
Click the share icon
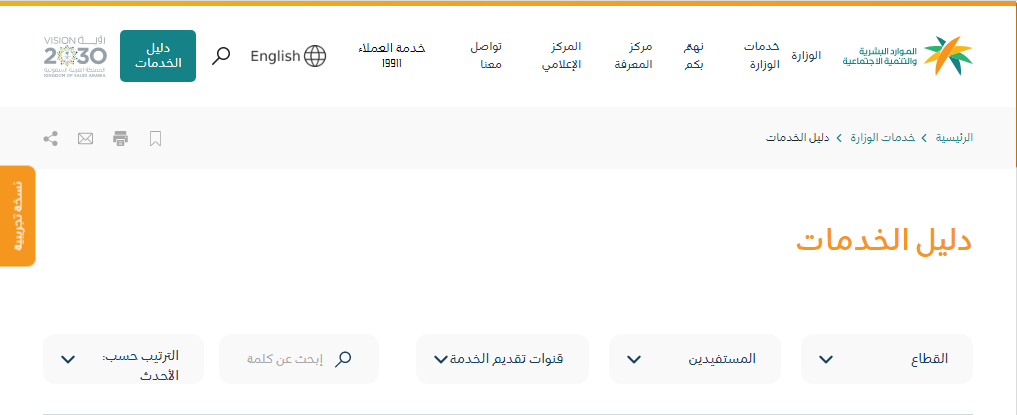[x=51, y=138]
